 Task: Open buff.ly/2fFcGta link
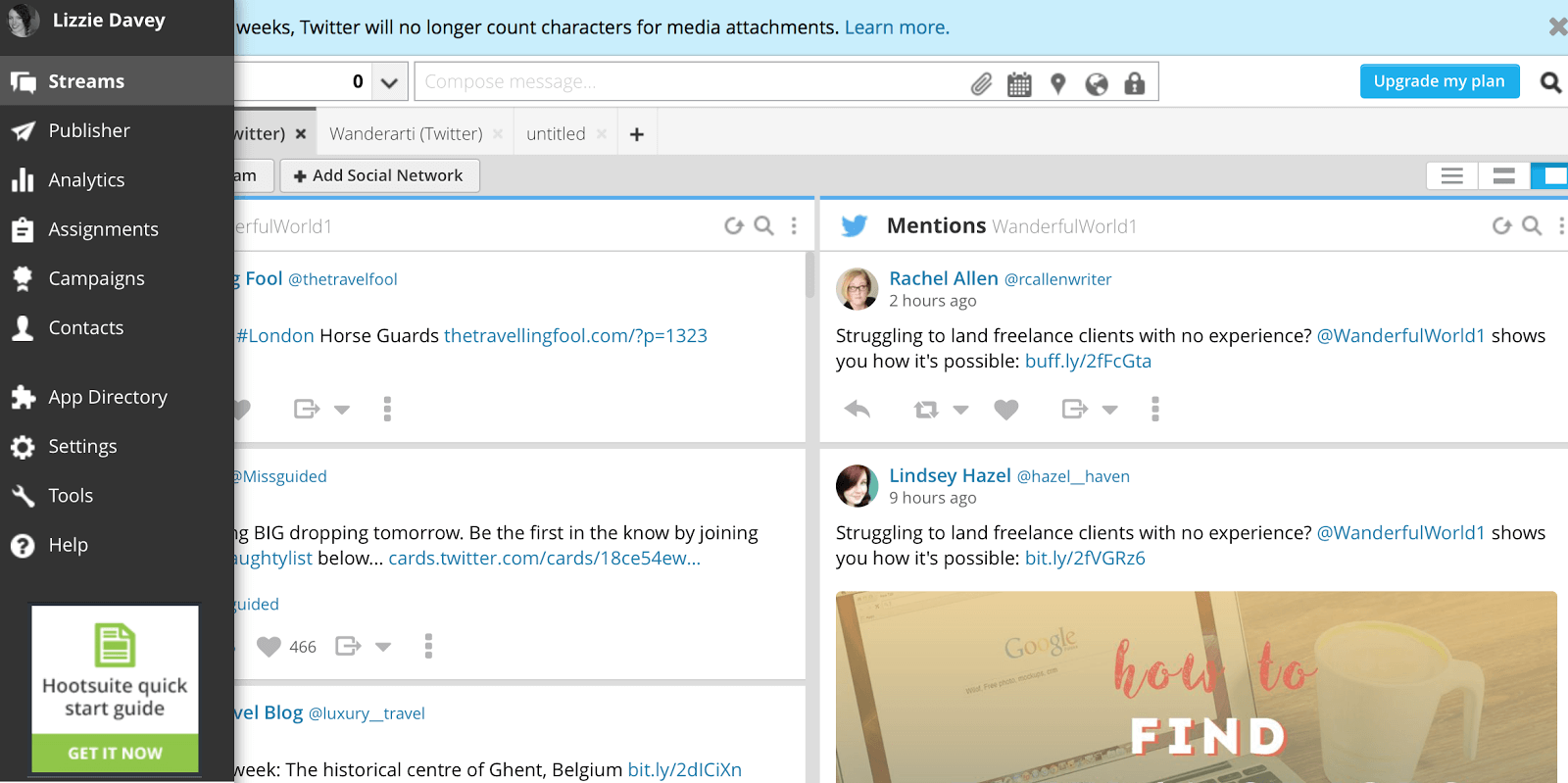tap(1088, 362)
